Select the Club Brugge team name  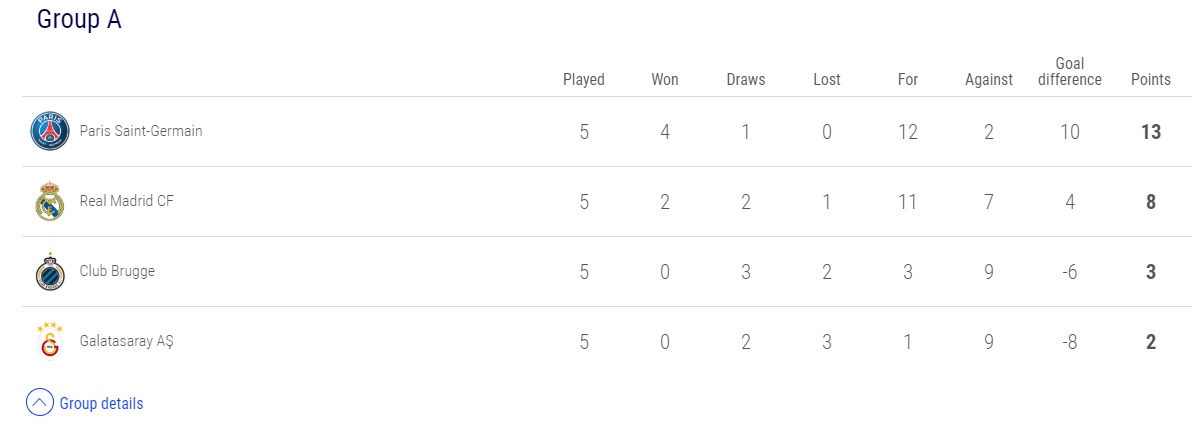tap(117, 271)
